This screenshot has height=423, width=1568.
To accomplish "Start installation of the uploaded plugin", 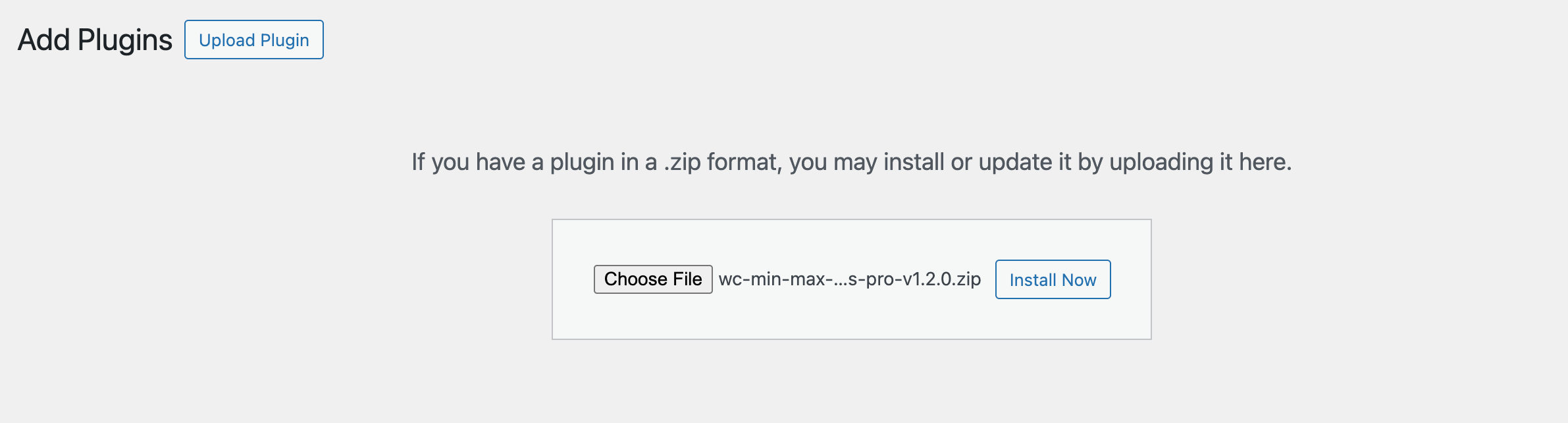I will (x=1052, y=279).
